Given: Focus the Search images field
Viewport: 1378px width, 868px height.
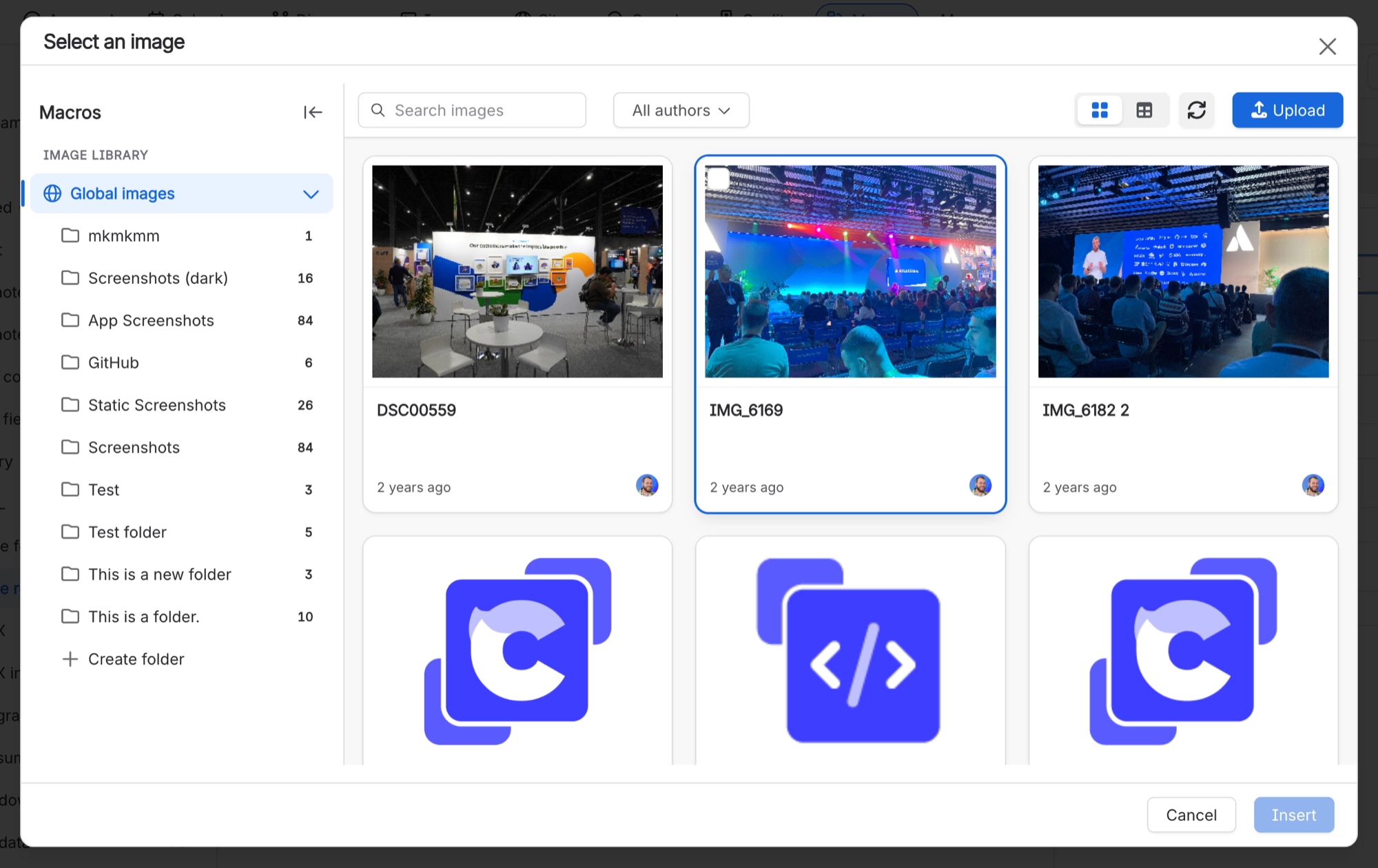Looking at the screenshot, I should pyautogui.click(x=472, y=110).
